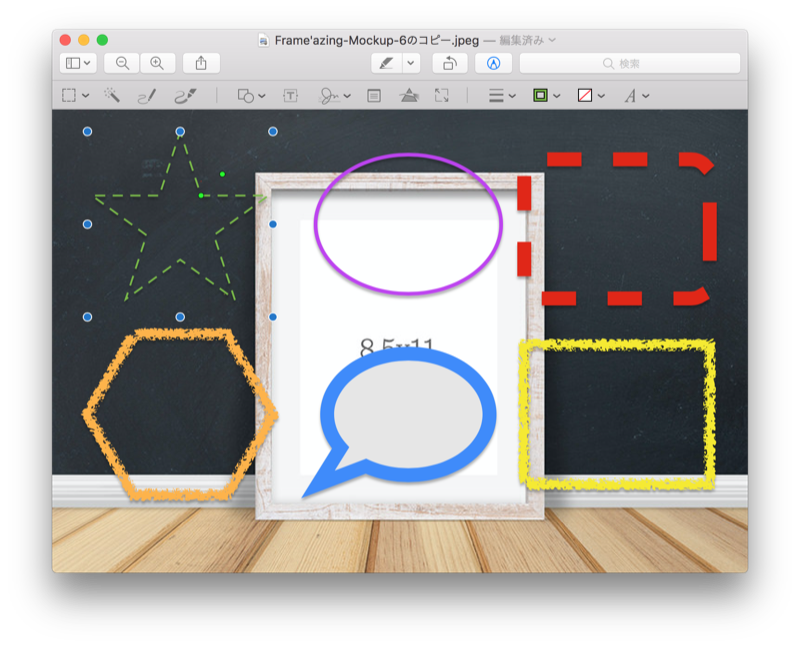The image size is (800, 647).
Task: Click the zoom out magnifier button
Action: tap(122, 63)
